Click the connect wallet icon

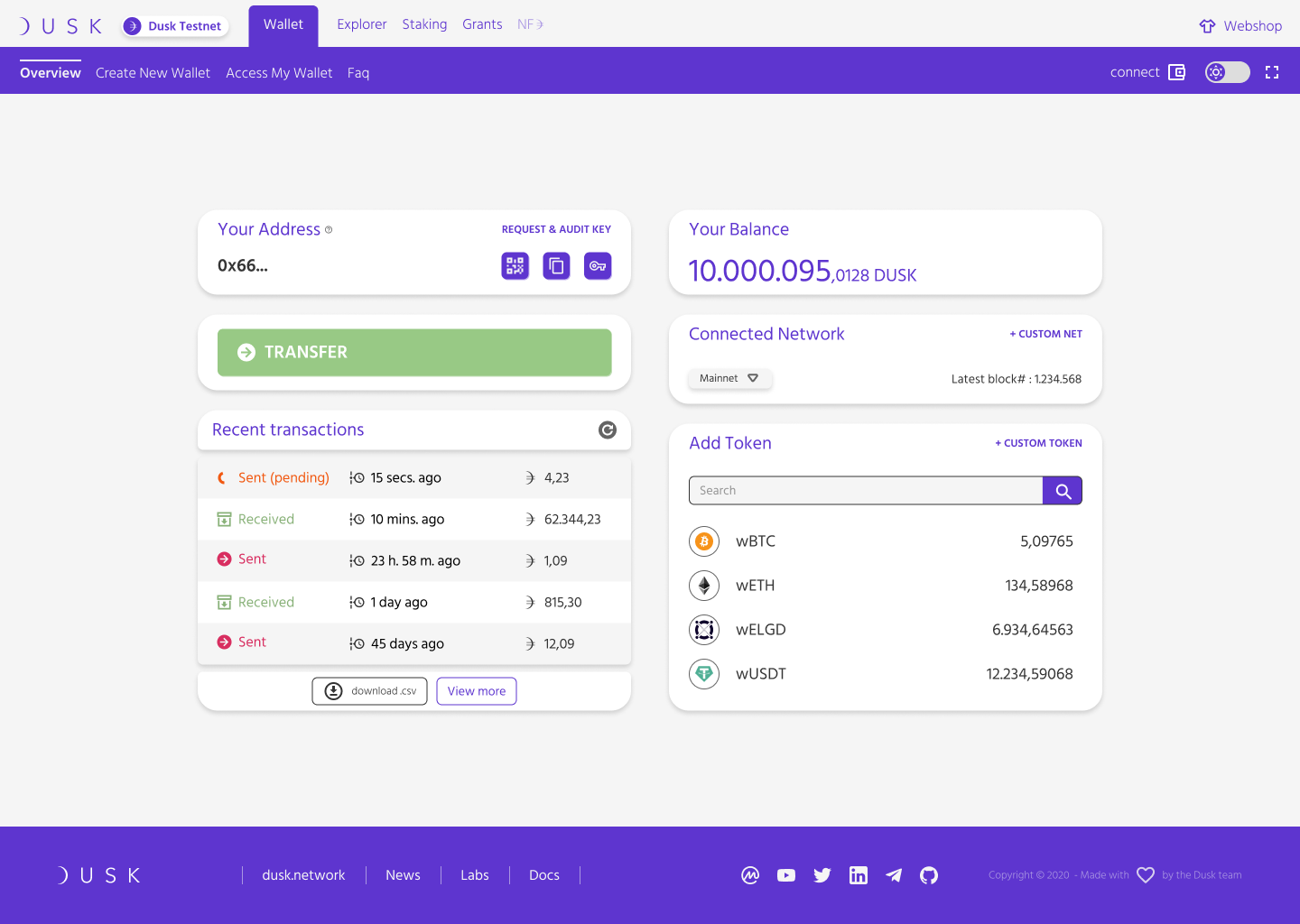coord(1176,72)
